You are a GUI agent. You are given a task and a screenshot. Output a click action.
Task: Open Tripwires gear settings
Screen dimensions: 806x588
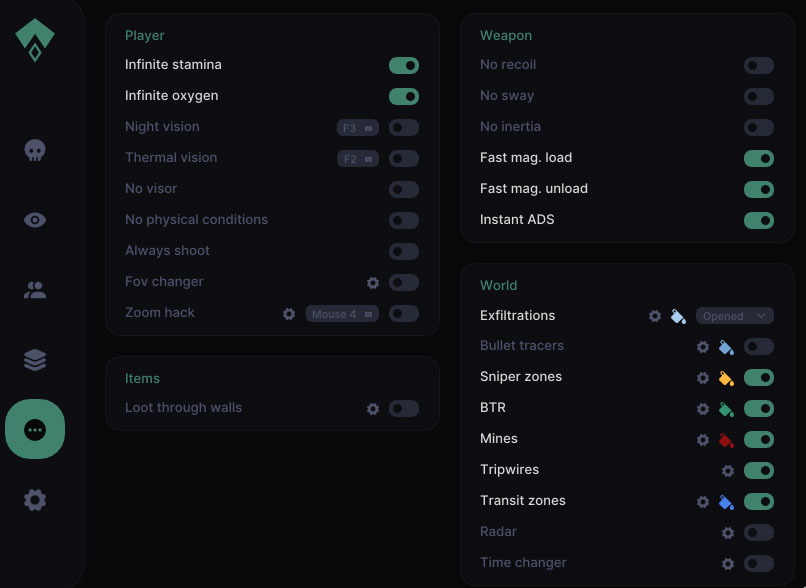tap(728, 471)
